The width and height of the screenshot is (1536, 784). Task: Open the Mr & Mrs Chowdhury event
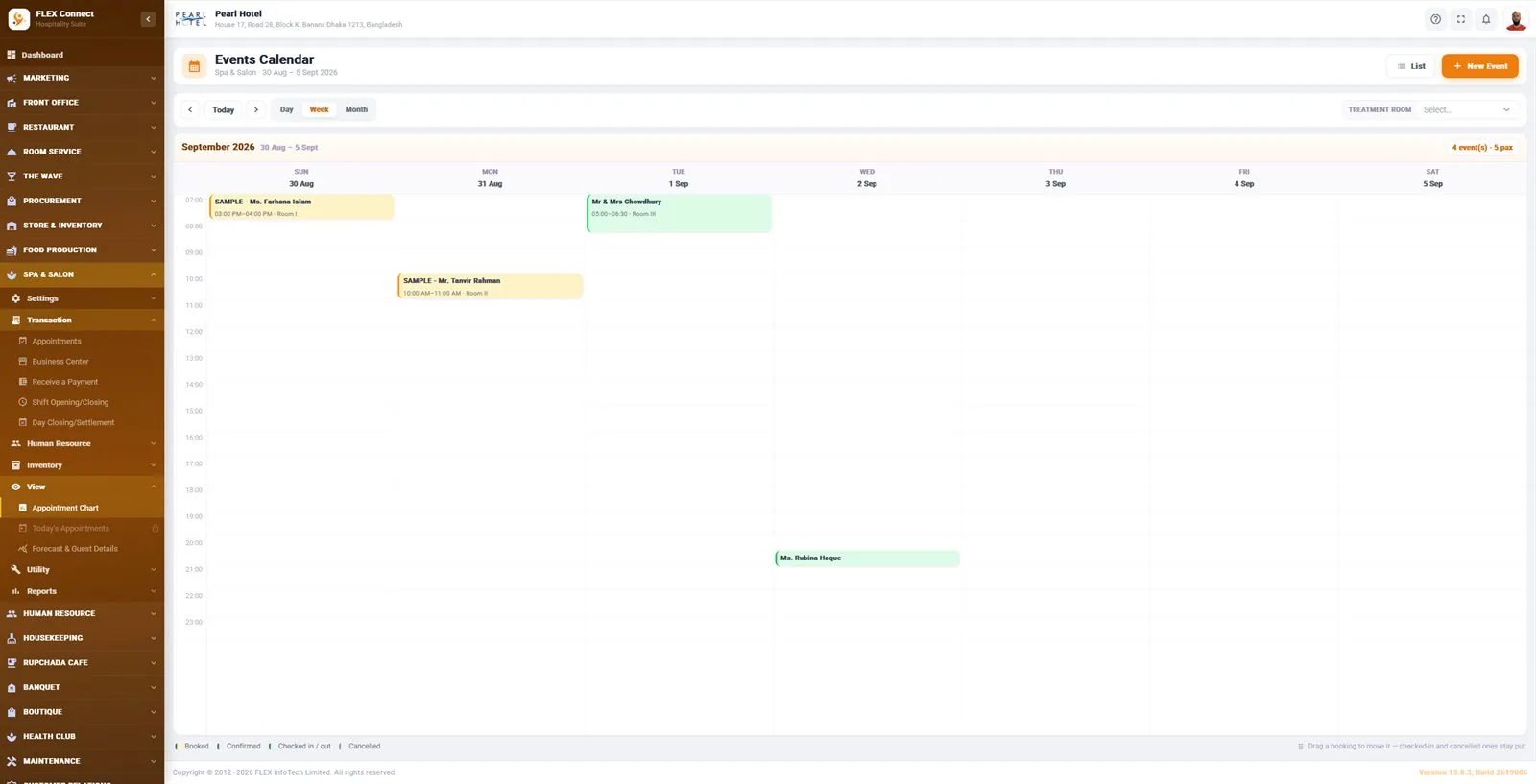(679, 213)
